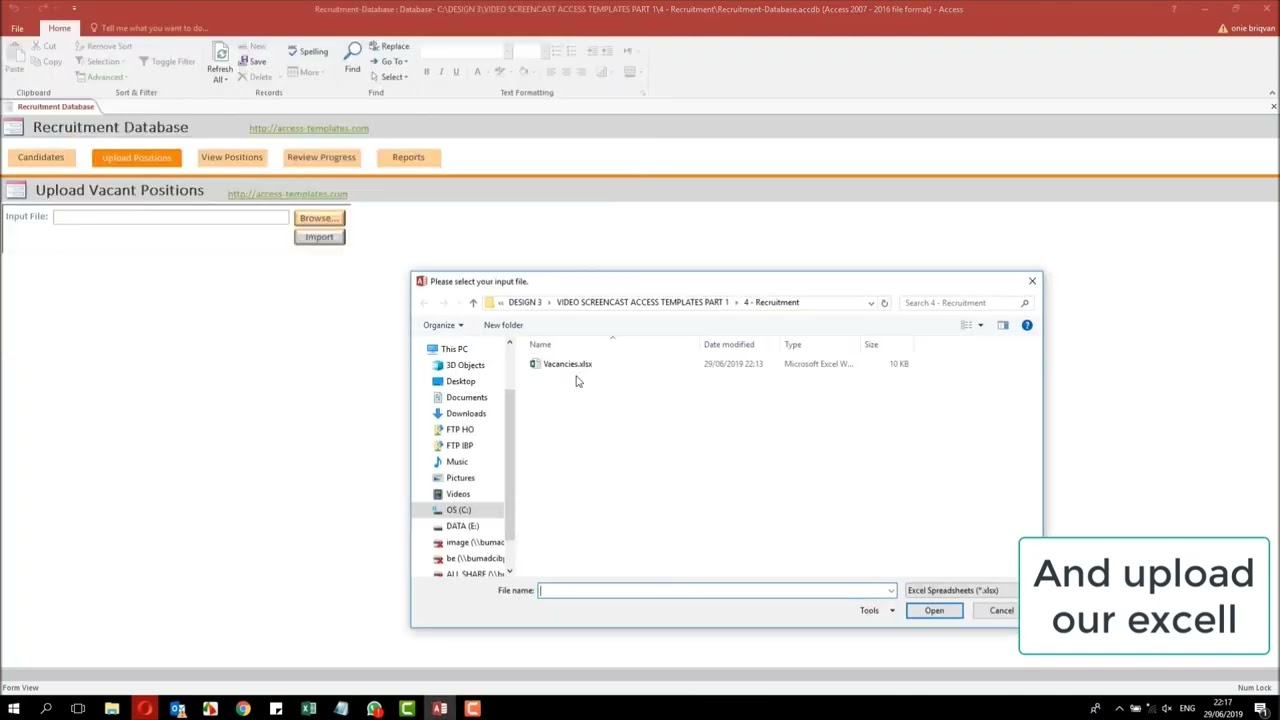Click the Import button

pos(319,237)
